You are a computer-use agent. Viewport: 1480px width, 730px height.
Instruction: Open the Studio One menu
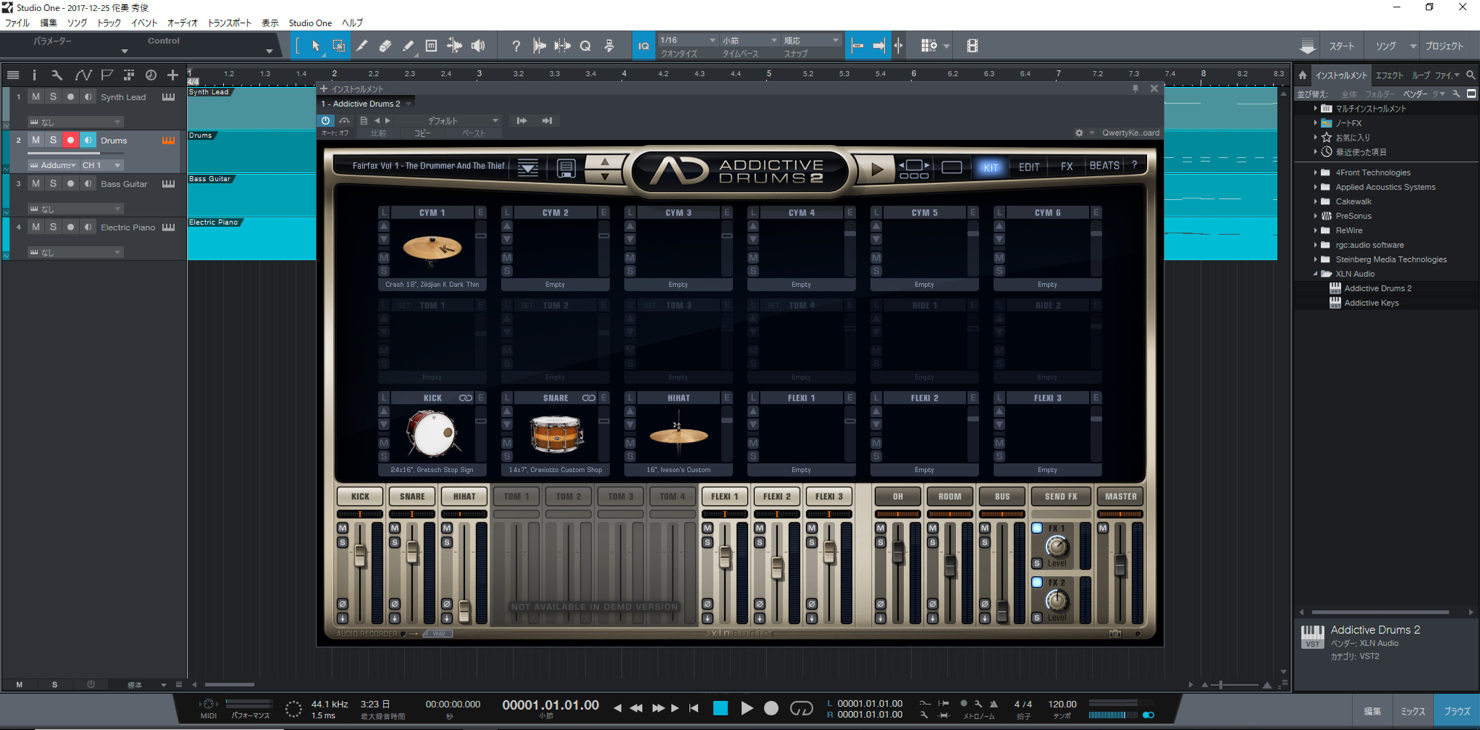[x=310, y=23]
